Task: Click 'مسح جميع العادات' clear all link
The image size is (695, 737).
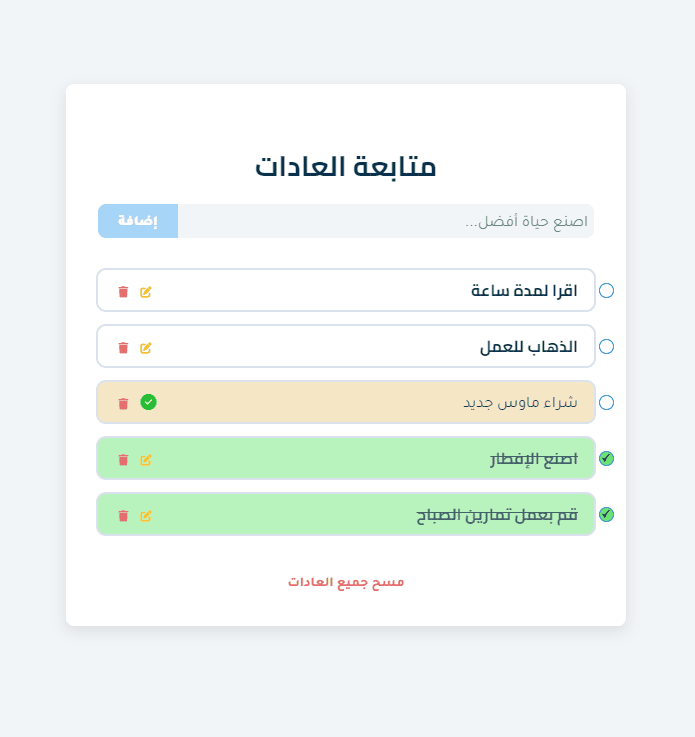Action: [346, 582]
